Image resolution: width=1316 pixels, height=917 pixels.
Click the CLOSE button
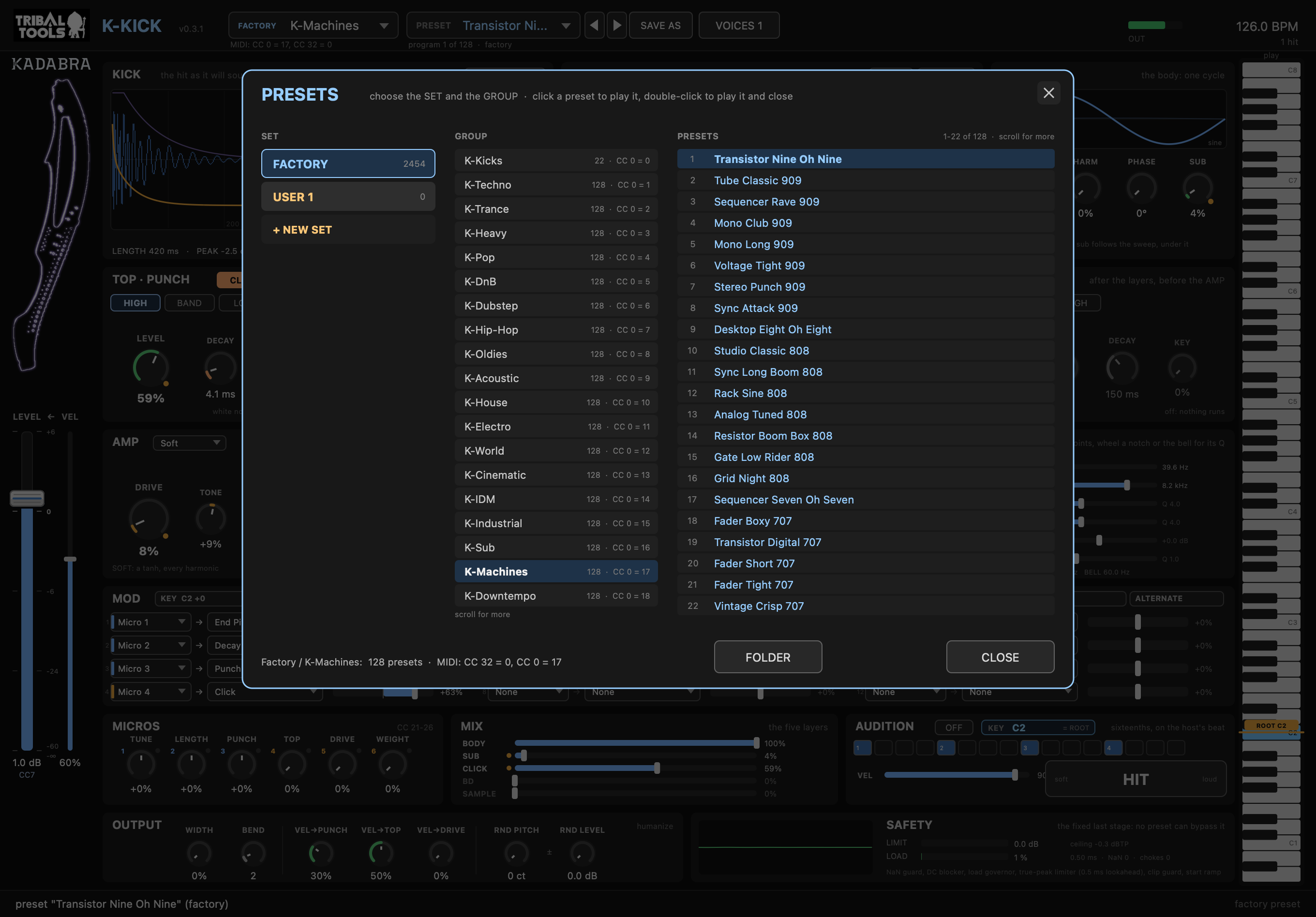click(1000, 657)
